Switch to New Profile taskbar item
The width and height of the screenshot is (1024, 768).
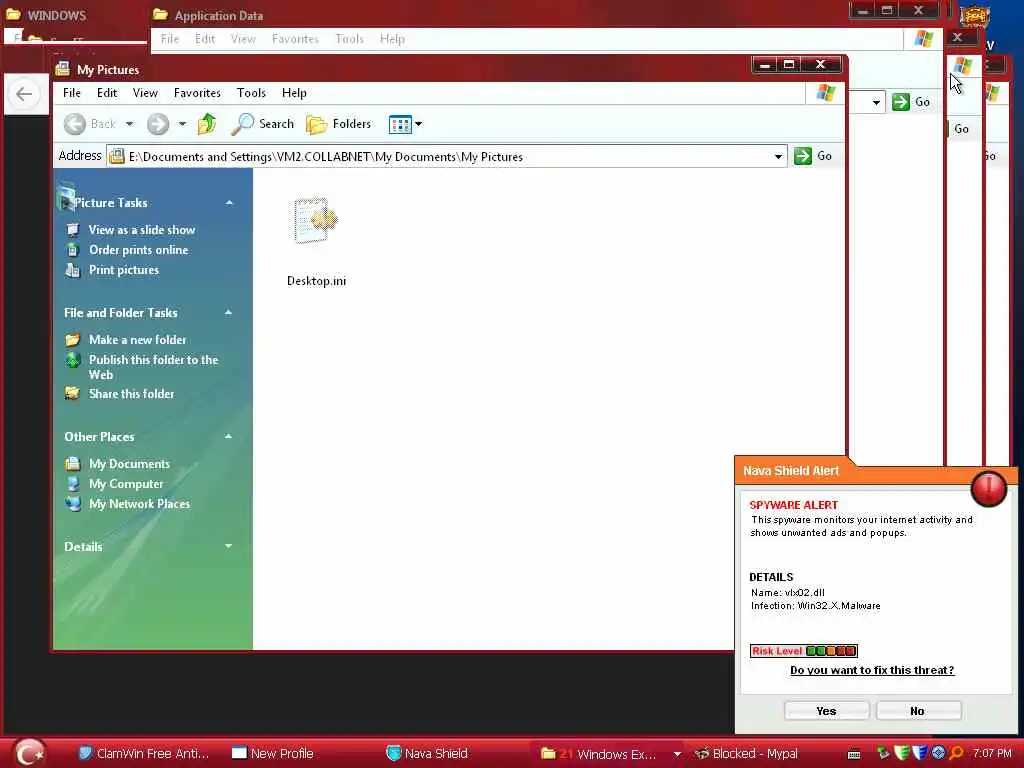273,754
